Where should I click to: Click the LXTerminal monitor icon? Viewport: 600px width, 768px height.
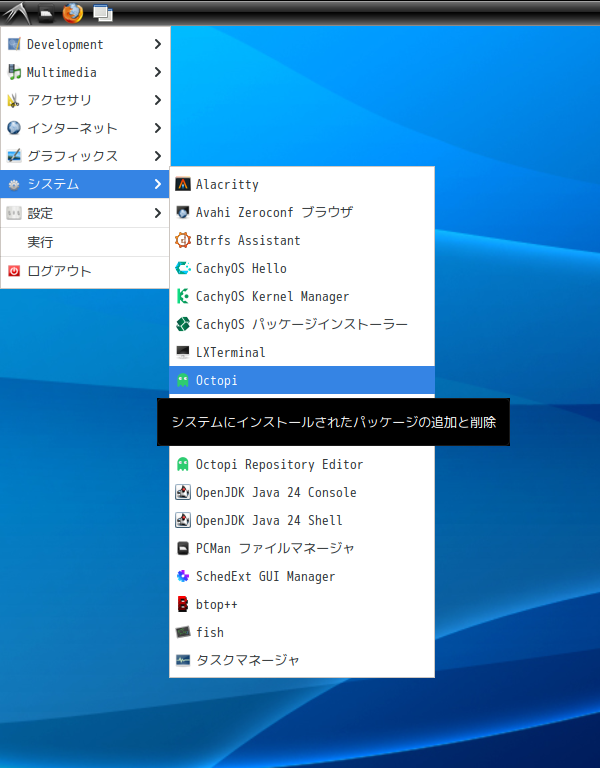(x=183, y=352)
